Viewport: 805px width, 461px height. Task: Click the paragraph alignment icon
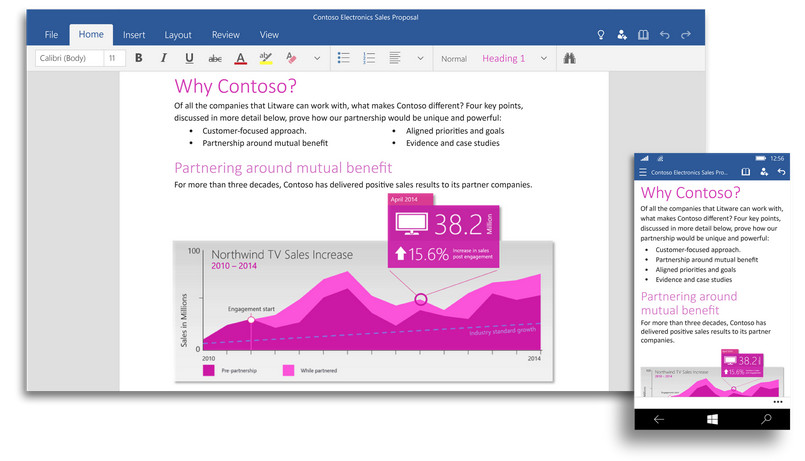coord(394,57)
